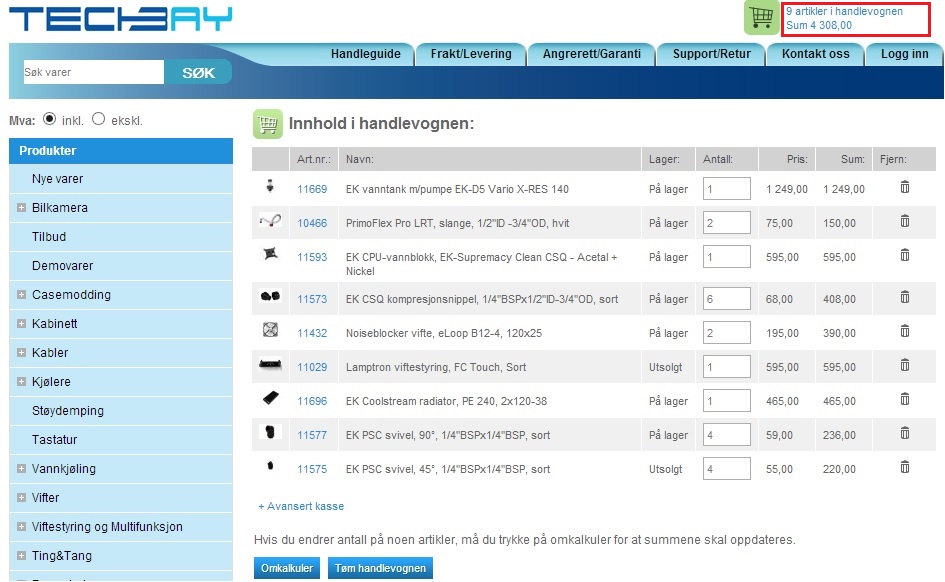Expand the Bilkamera category
The height and width of the screenshot is (582, 945).
(x=22, y=208)
